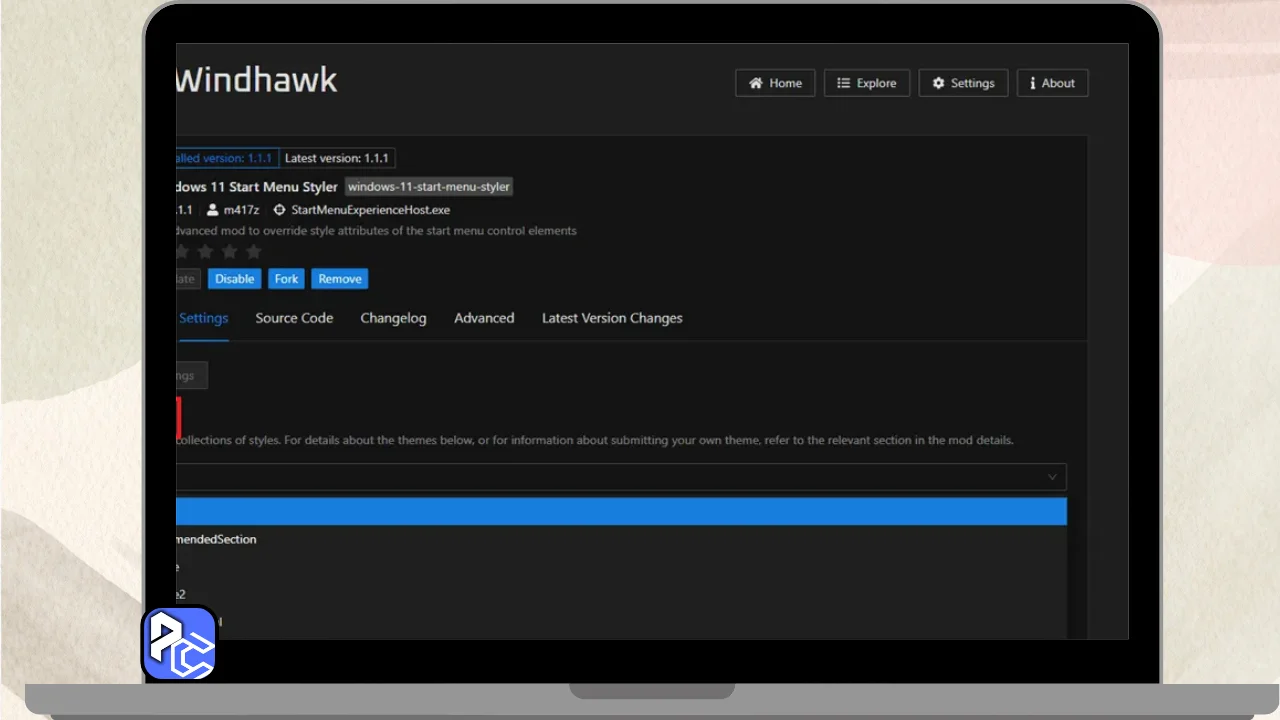Screen dimensions: 1280x720
Task: Click the windows-11-start-menu-styler ID tag
Action: point(429,187)
